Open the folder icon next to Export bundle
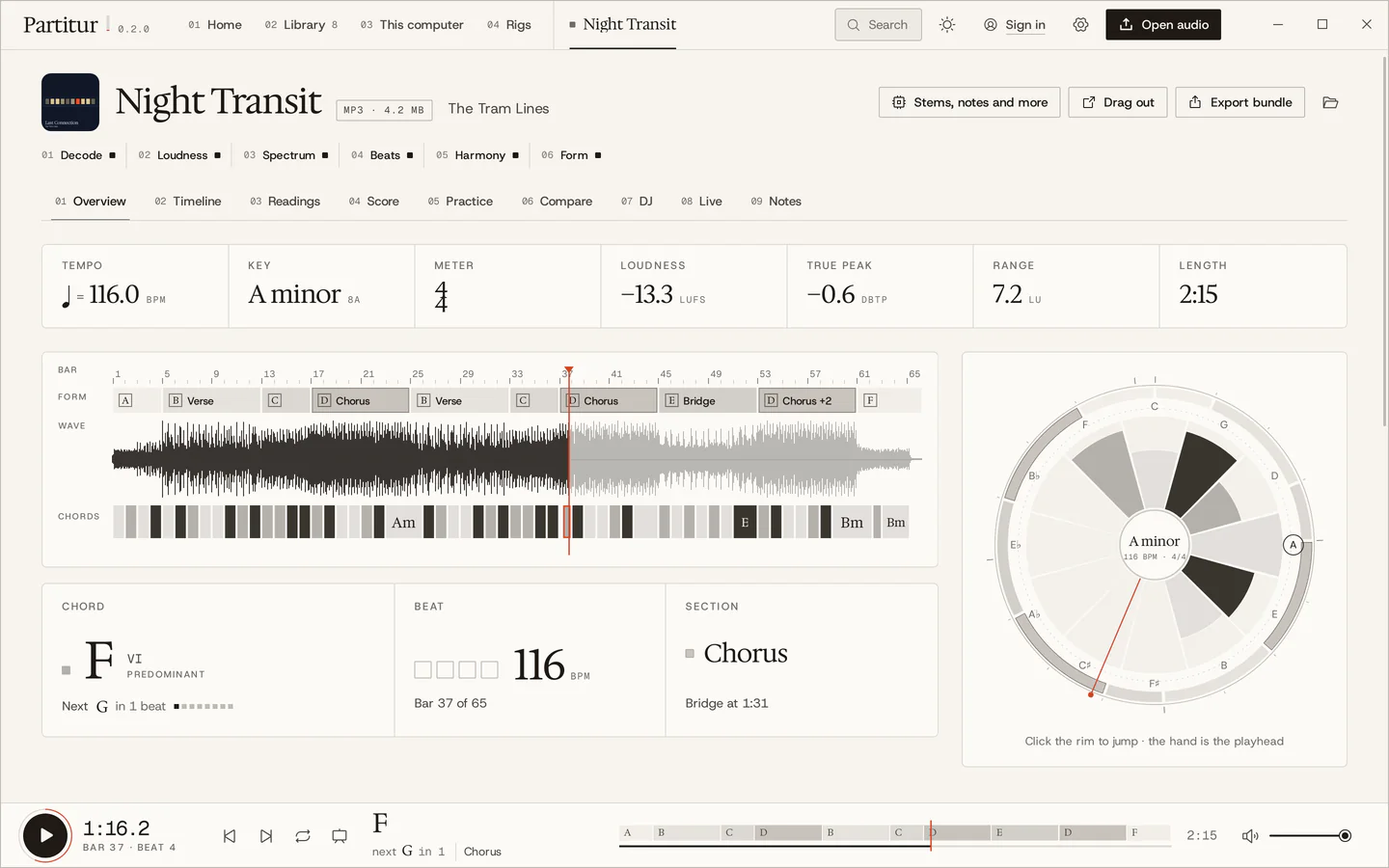1389x868 pixels. coord(1330,102)
